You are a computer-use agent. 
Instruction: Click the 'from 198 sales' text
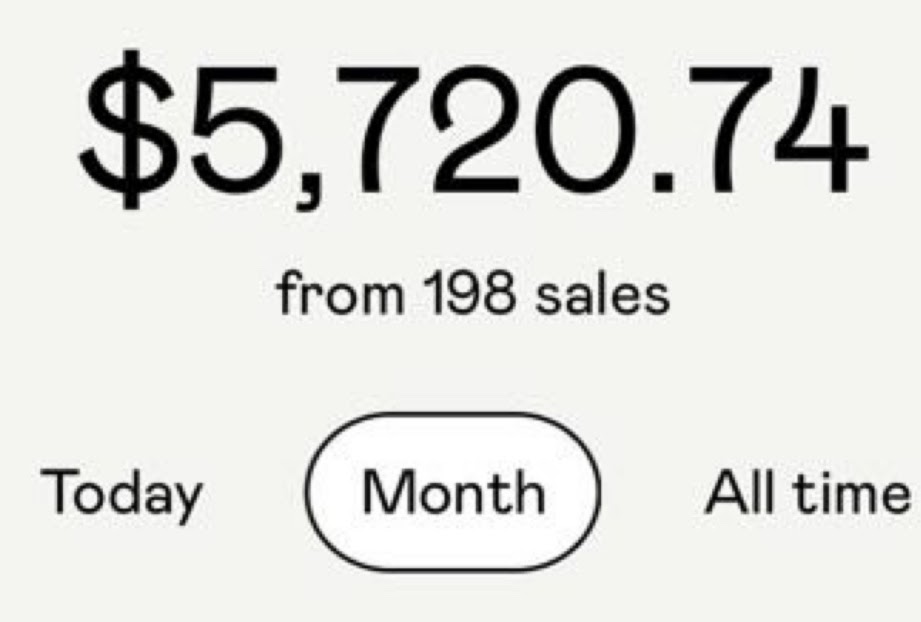tap(472, 295)
